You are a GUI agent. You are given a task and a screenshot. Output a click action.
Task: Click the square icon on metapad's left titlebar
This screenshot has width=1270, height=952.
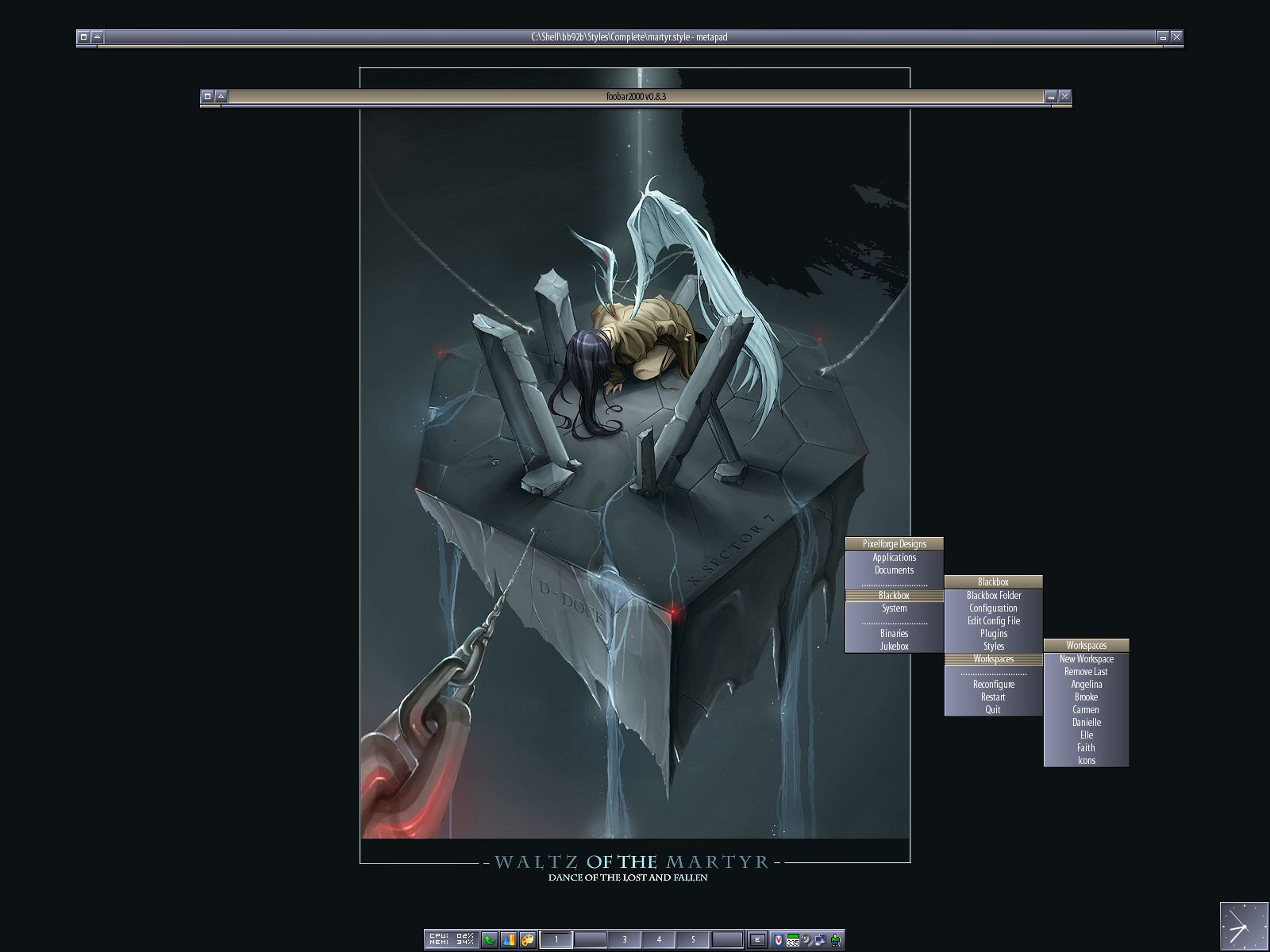click(83, 36)
